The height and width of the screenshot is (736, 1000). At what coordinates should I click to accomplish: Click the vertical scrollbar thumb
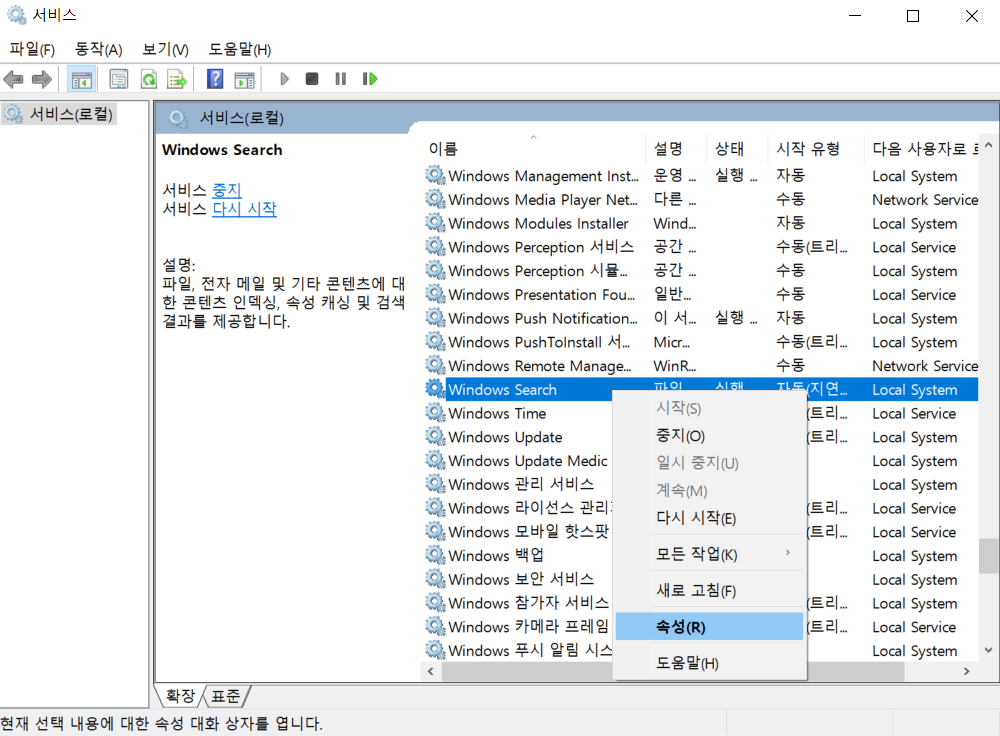tap(989, 556)
